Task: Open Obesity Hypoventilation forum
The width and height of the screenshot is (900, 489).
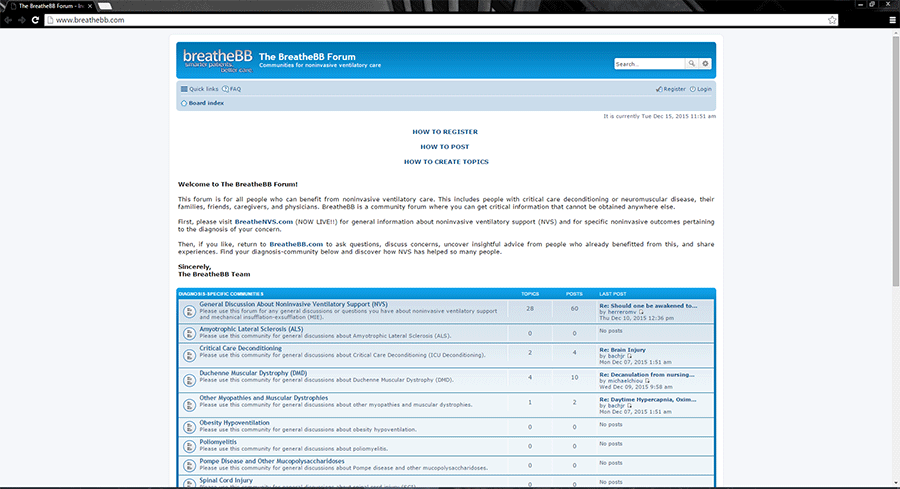Action: click(x=234, y=422)
